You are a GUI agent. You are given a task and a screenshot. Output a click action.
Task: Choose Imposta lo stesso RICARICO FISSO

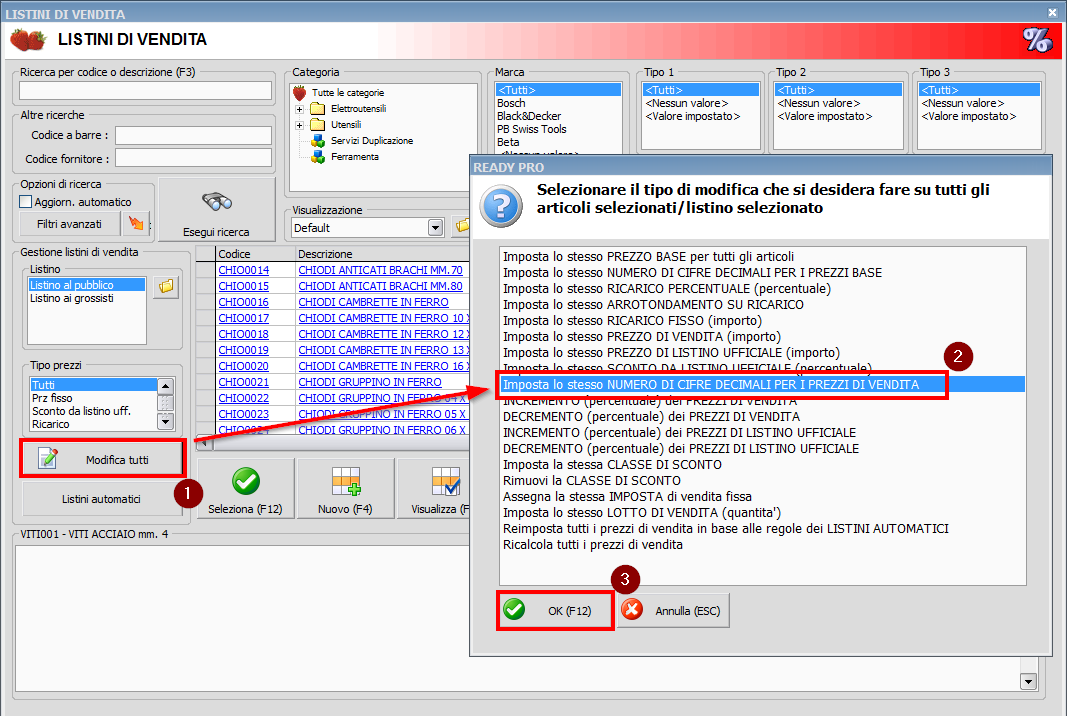point(632,321)
